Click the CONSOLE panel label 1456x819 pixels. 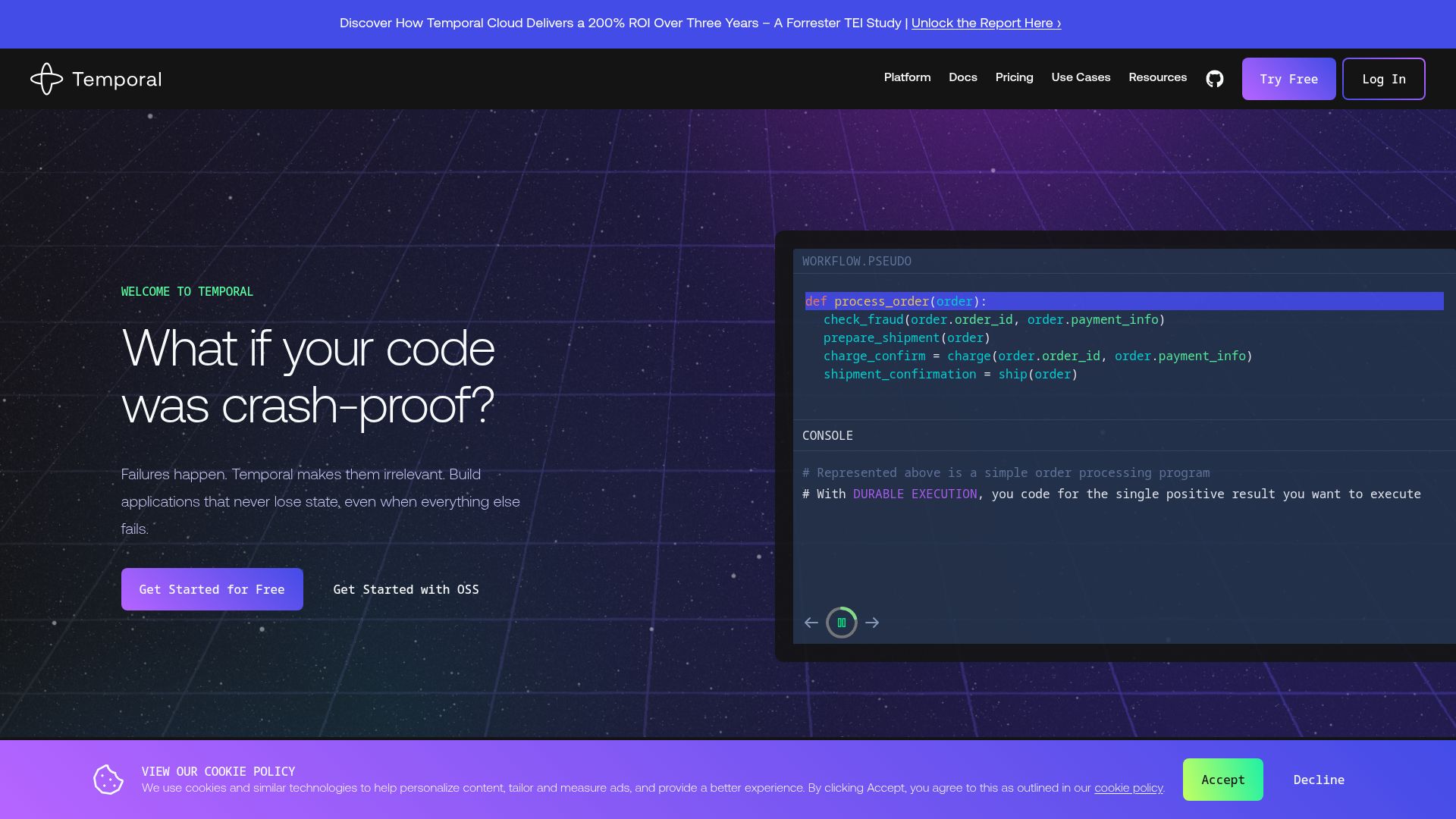(827, 435)
